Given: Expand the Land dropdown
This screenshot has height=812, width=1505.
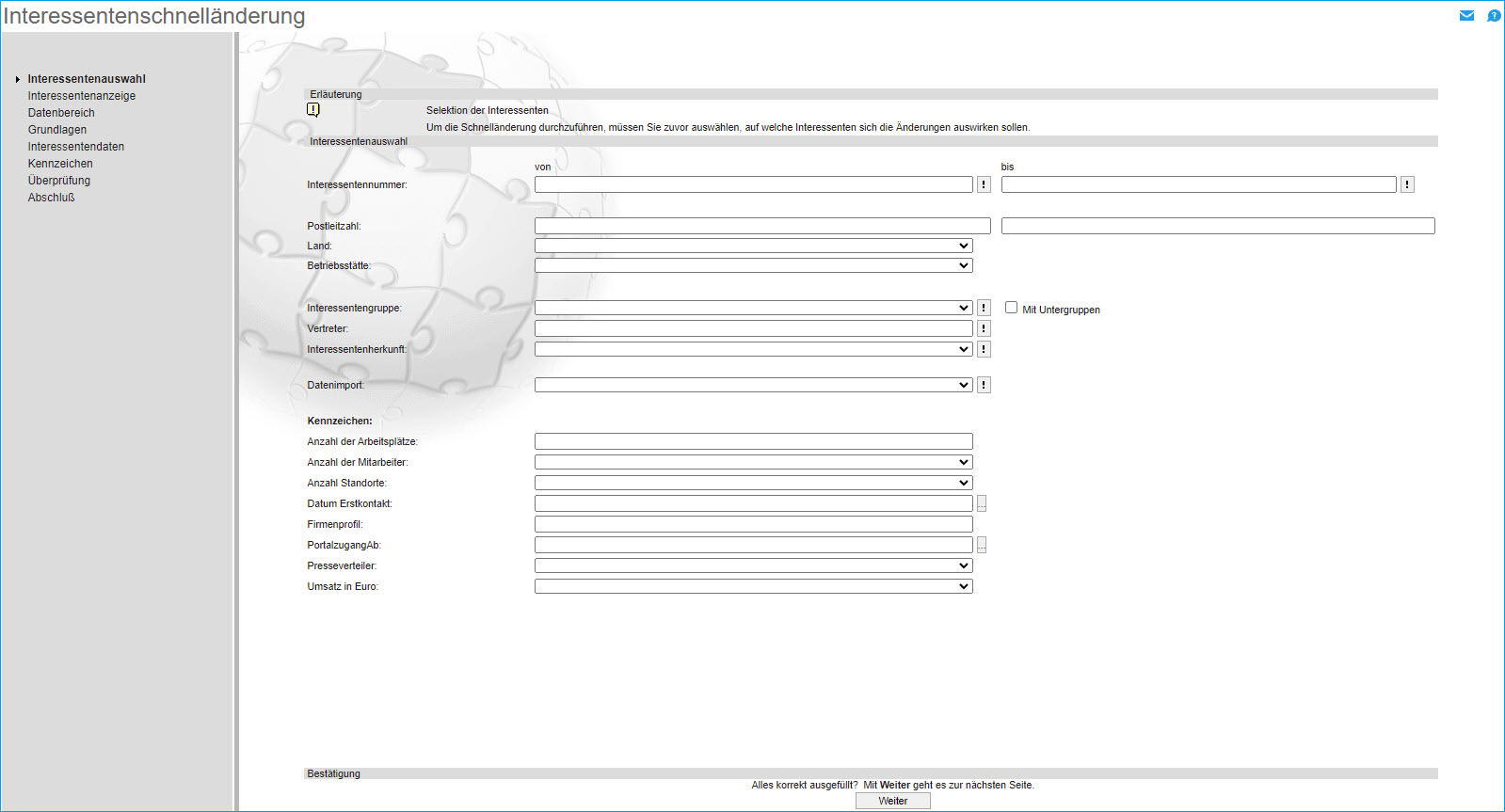Looking at the screenshot, I should 753,246.
